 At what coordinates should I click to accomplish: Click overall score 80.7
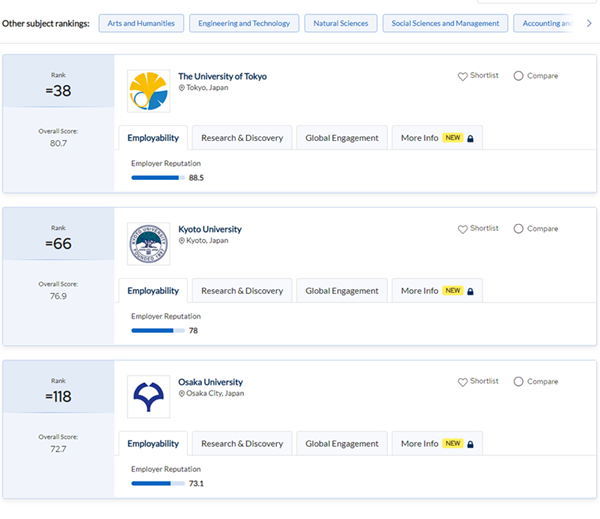coord(58,144)
